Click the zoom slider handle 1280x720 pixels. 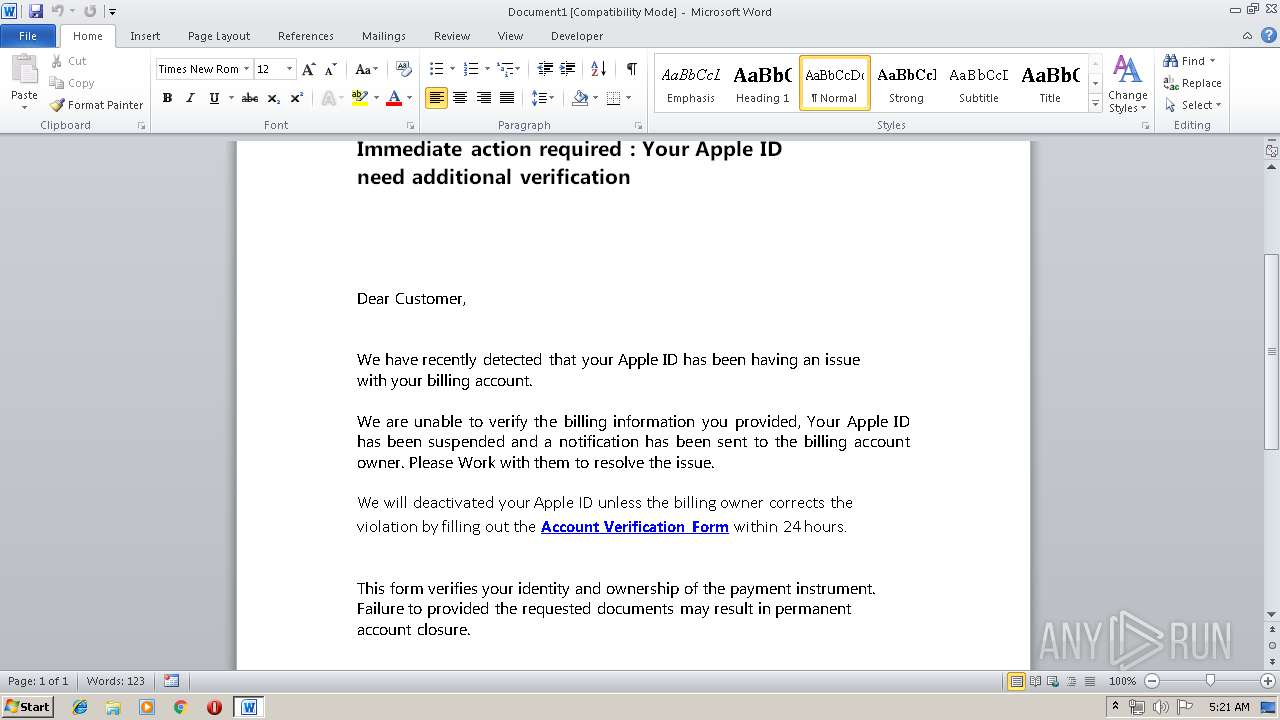(x=1210, y=681)
